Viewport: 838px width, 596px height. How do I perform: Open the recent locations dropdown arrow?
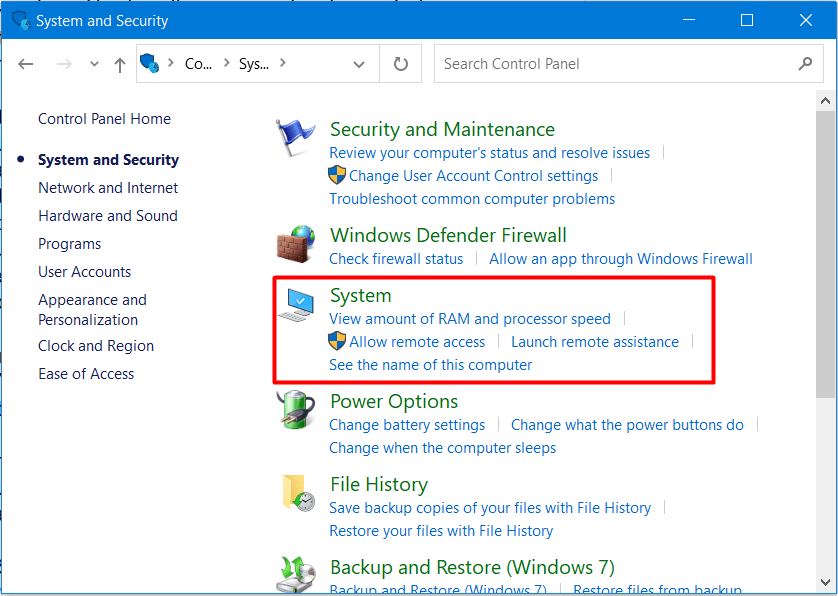pos(94,64)
